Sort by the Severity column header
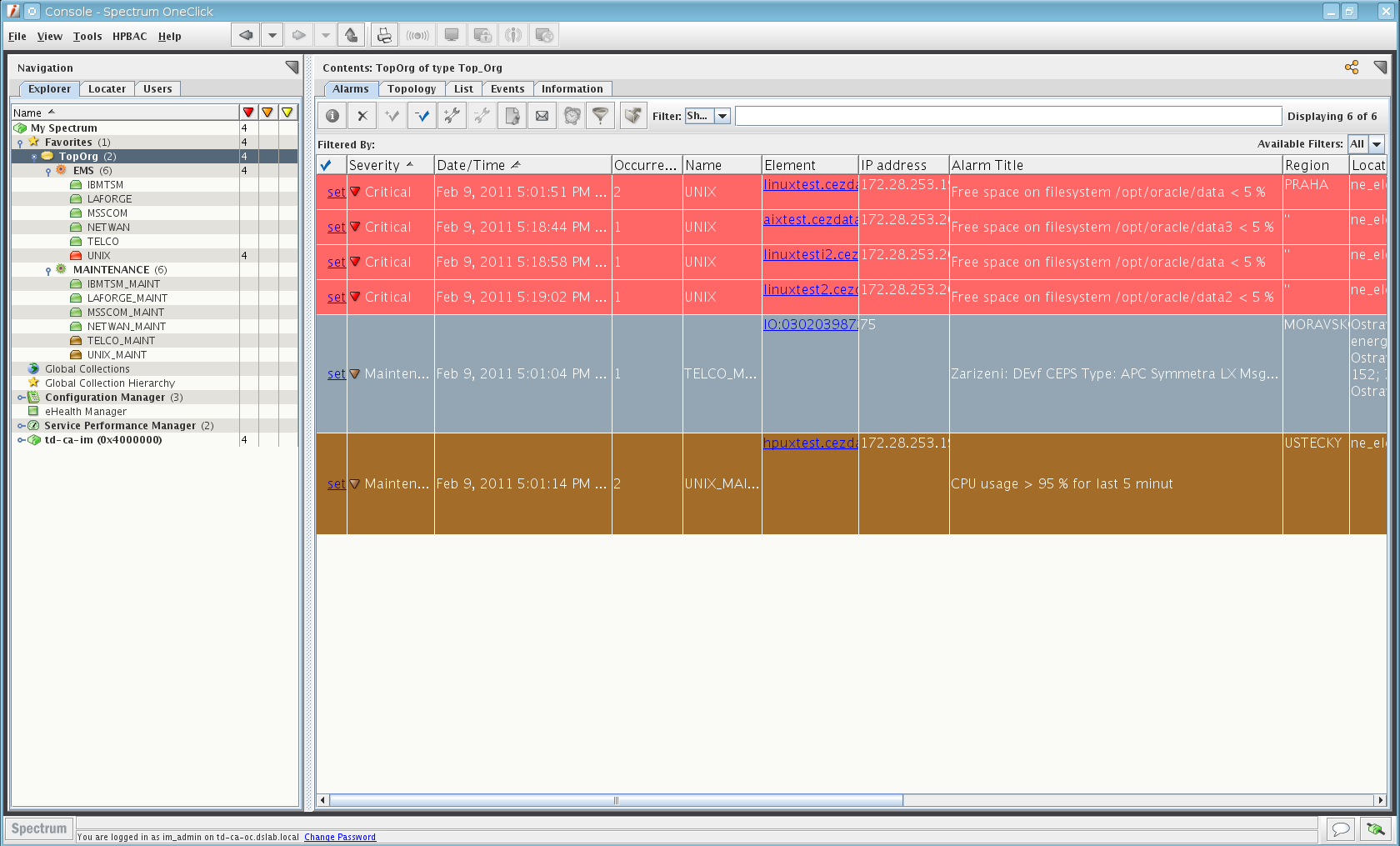This screenshot has width=1400, height=846. (x=390, y=165)
